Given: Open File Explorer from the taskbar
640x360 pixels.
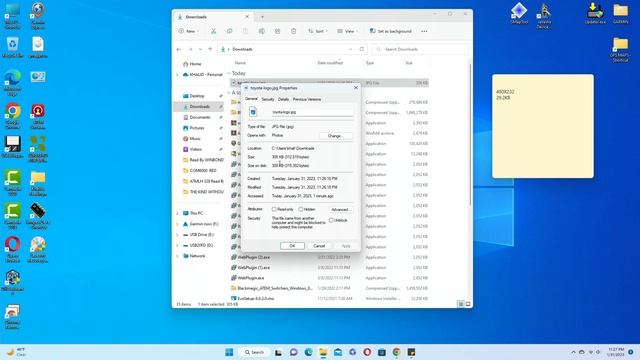Looking at the screenshot, I should click(323, 352).
